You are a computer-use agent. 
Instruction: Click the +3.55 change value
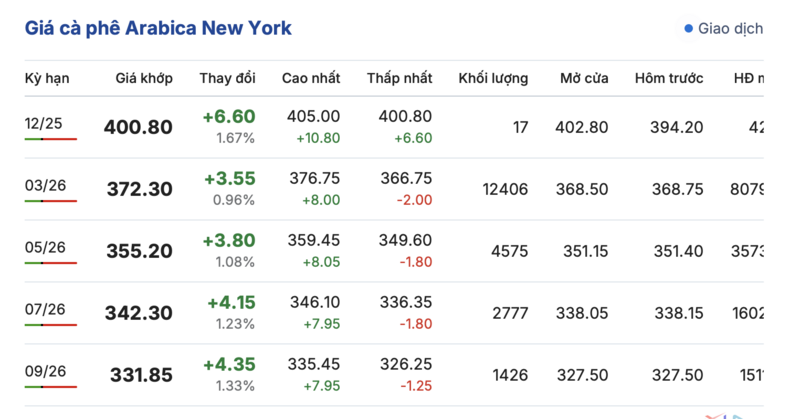[x=229, y=178]
